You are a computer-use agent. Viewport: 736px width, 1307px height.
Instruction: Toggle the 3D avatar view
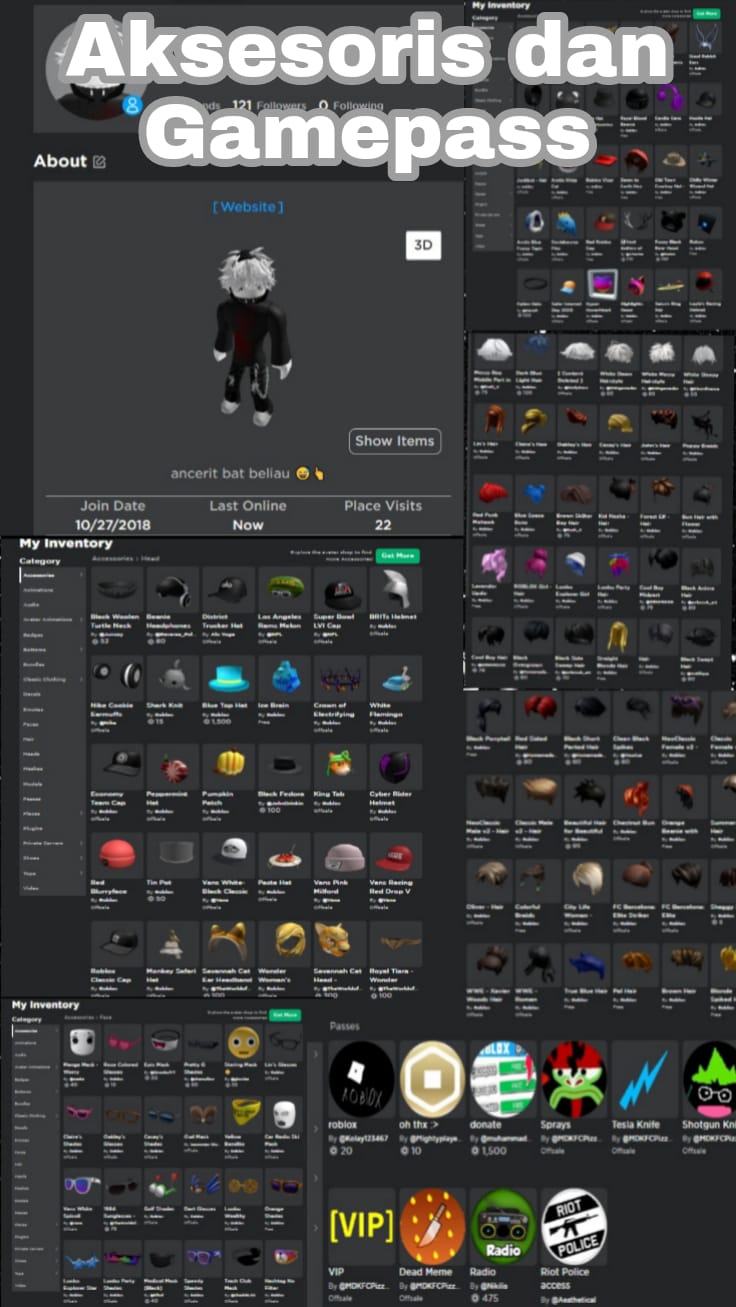point(423,246)
